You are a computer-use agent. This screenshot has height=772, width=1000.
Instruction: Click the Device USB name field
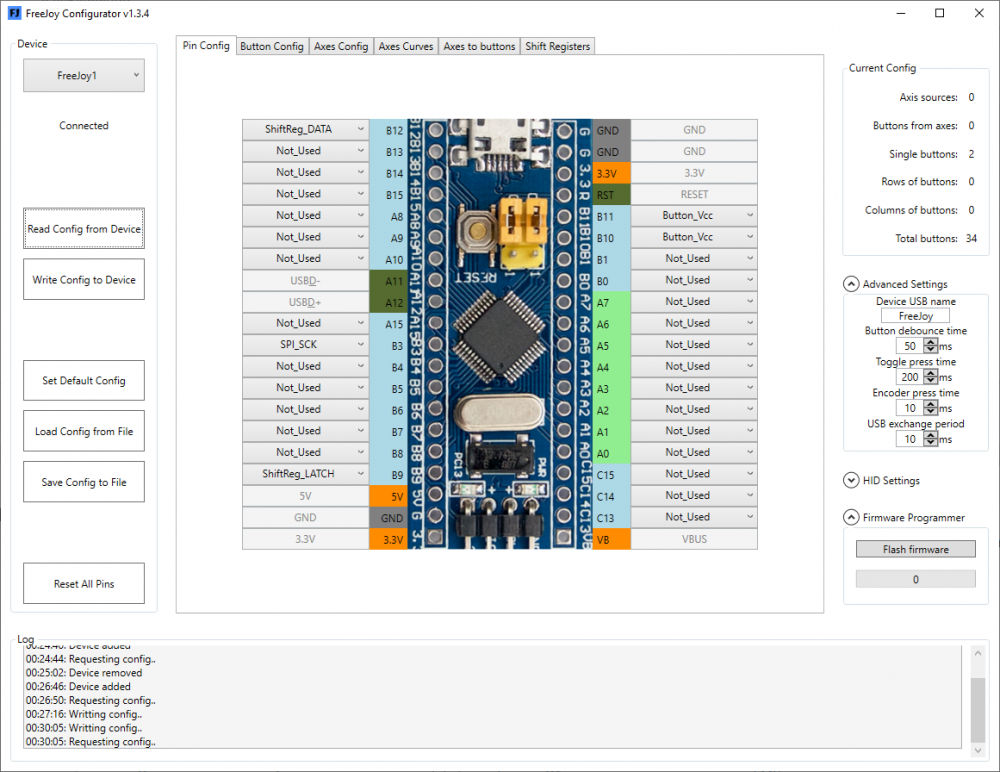(915, 316)
